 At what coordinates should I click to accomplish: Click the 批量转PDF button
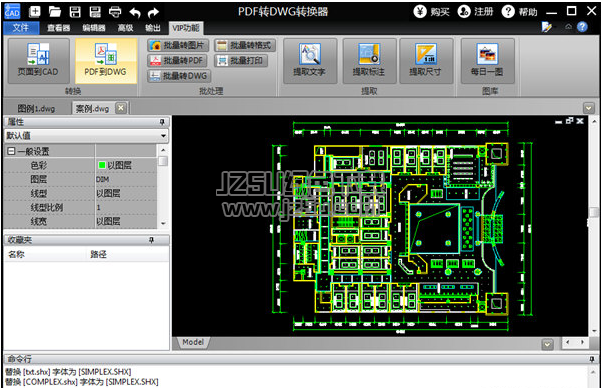[x=178, y=61]
